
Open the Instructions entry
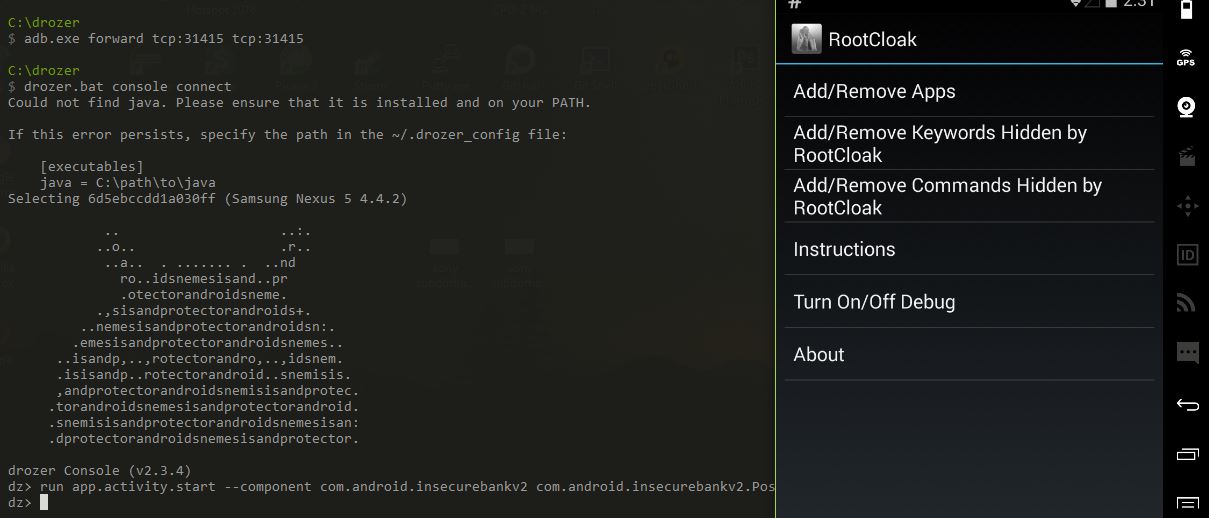click(x=844, y=250)
